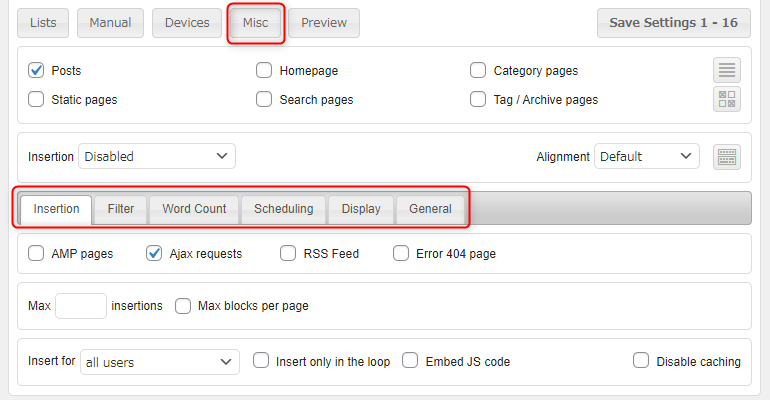
Task: Go to the General tab
Action: [x=430, y=209]
